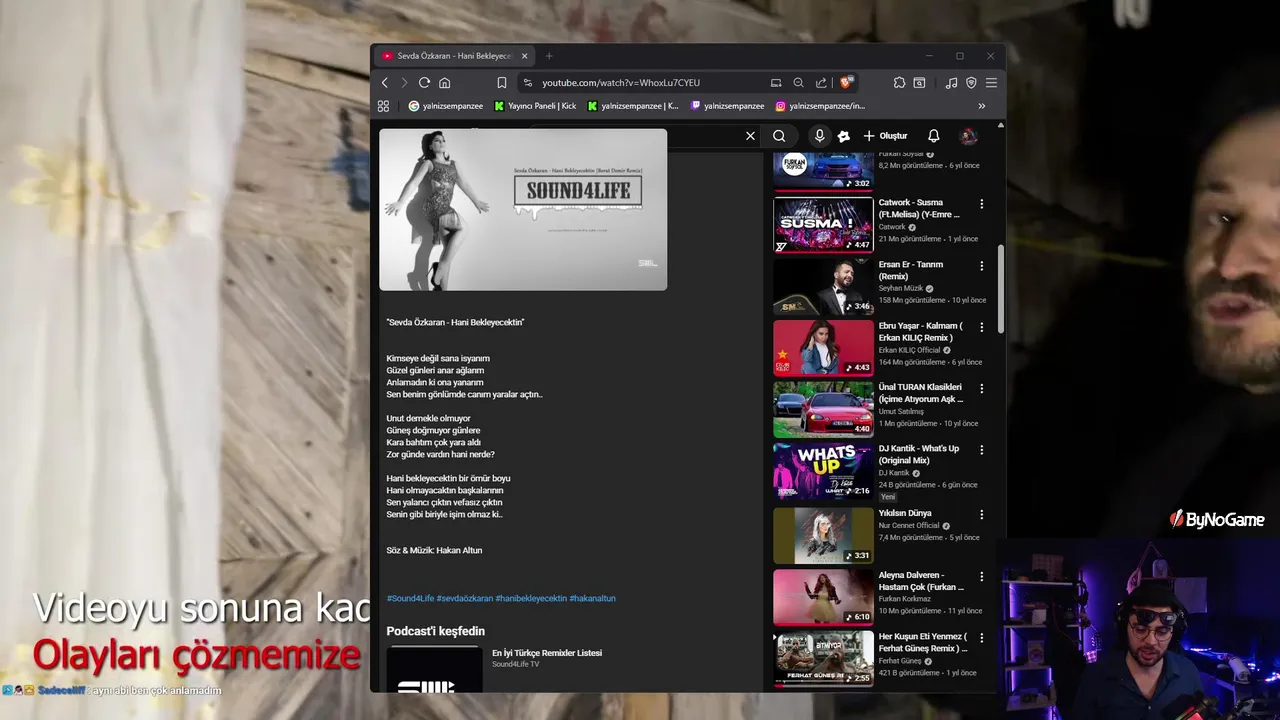The height and width of the screenshot is (720, 1280).
Task: Open the YouTube account avatar menu
Action: click(968, 136)
